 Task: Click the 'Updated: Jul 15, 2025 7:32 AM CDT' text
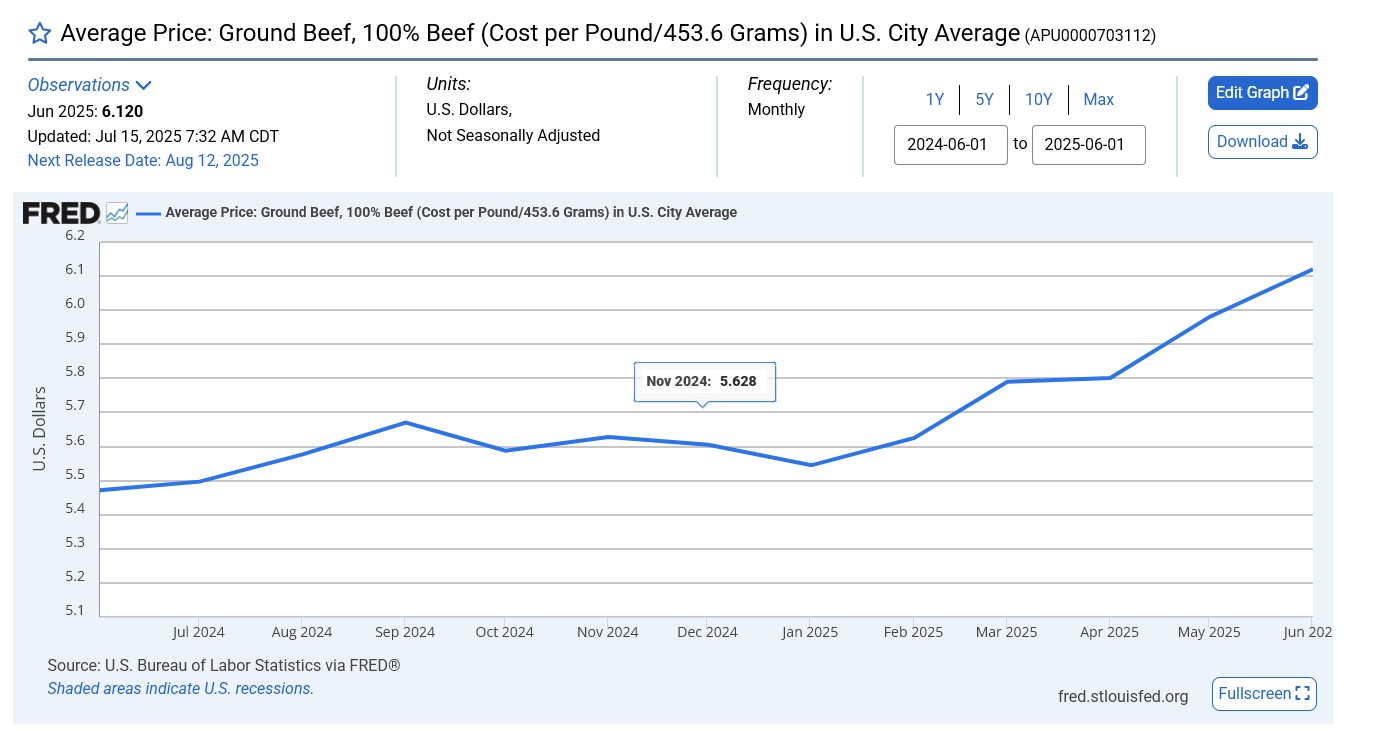click(153, 136)
